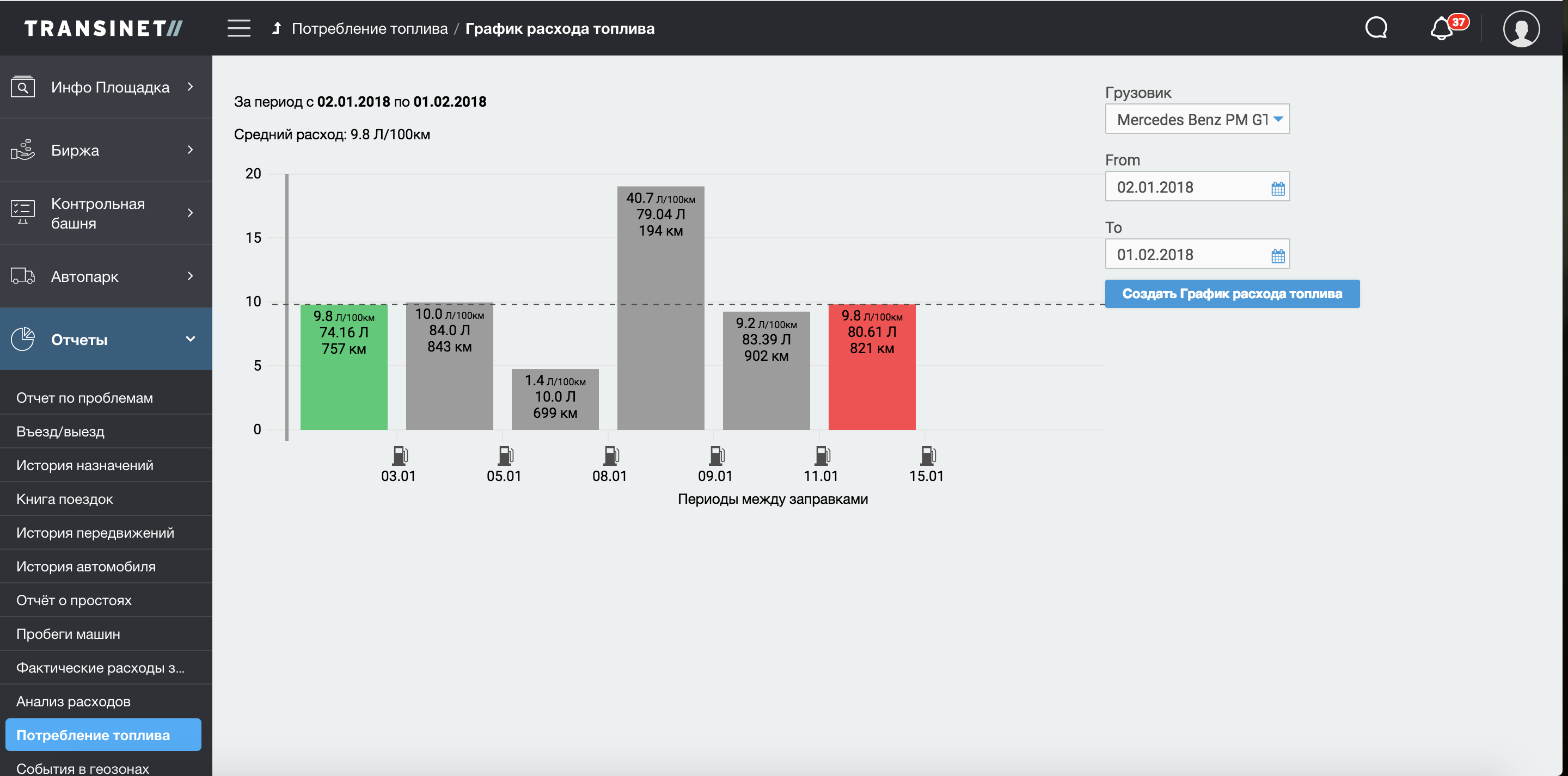This screenshot has width=1568, height=776.
Task: Click the breadcrumb up-arrow icon
Action: (277, 28)
